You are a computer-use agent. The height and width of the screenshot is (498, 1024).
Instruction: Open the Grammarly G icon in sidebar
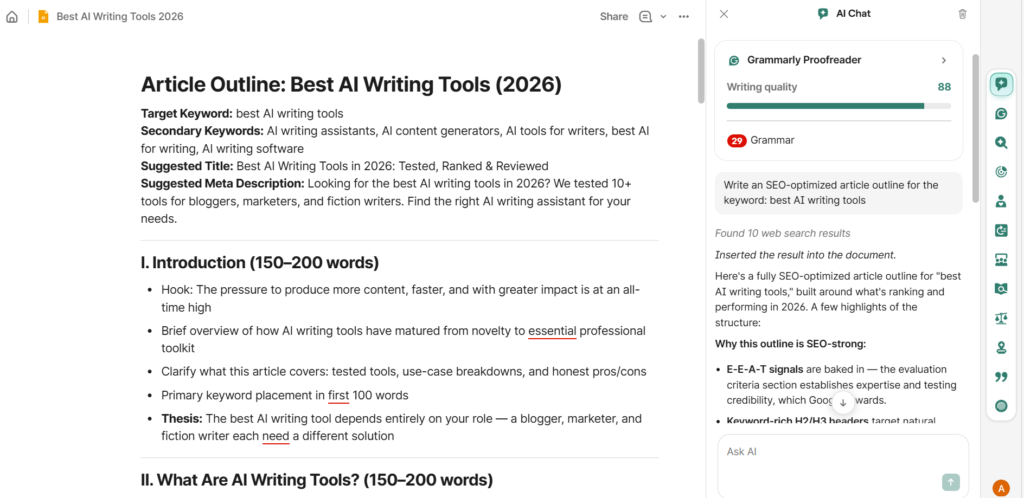point(1001,114)
